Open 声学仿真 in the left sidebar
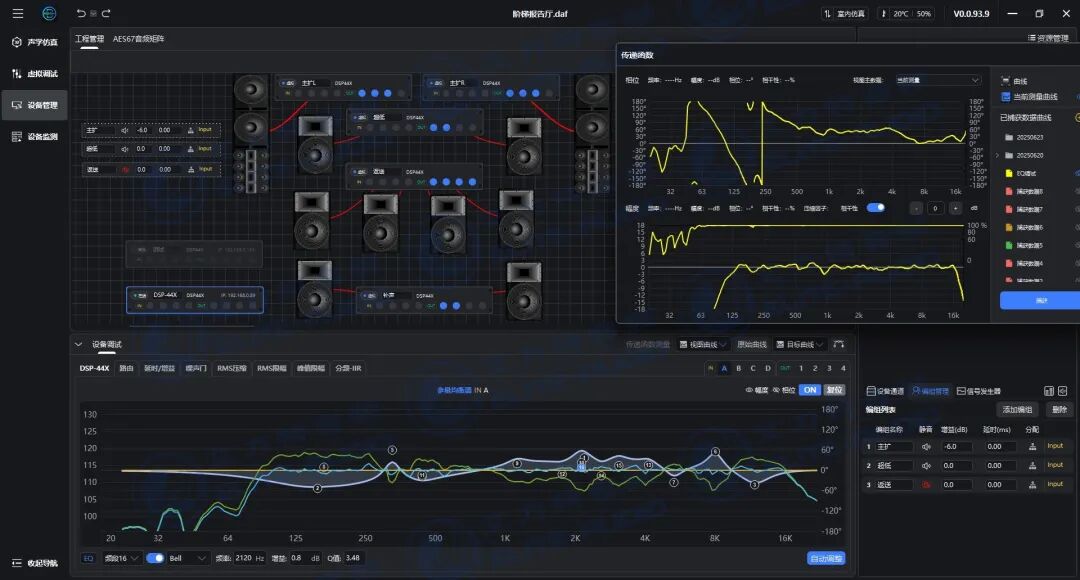Viewport: 1080px width, 580px height. pyautogui.click(x=34, y=42)
